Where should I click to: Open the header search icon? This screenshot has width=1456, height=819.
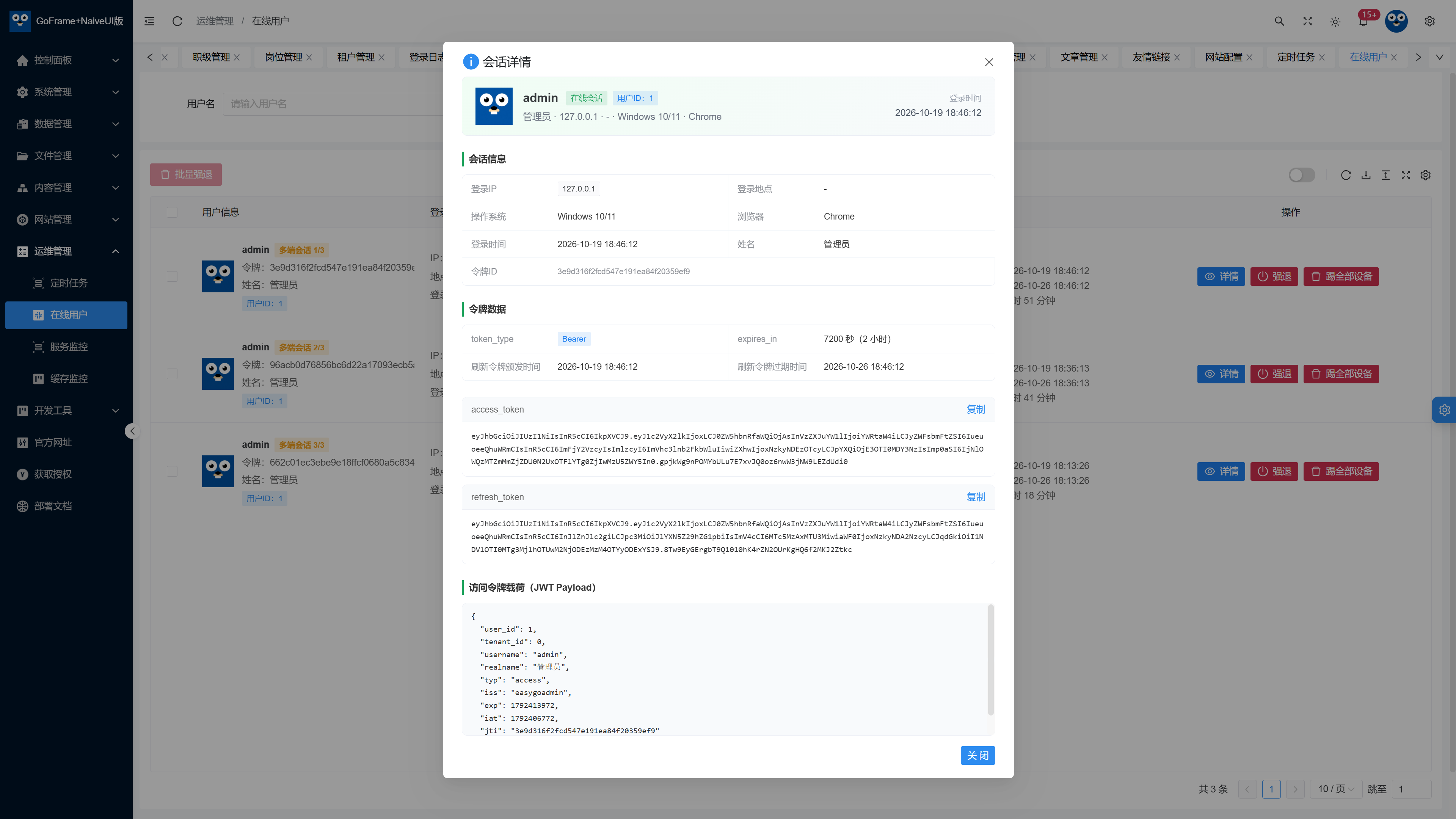(x=1279, y=21)
